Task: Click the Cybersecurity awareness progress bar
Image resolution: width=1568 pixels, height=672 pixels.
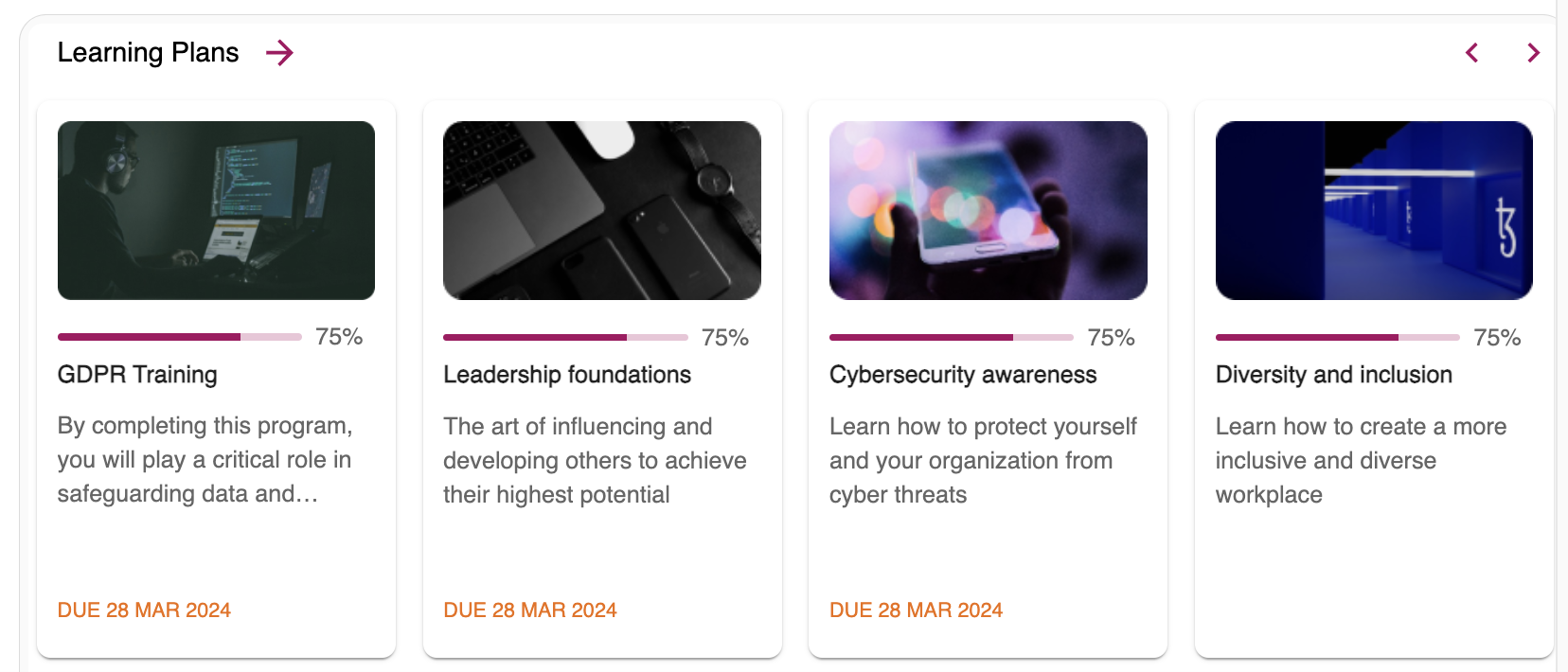Action: click(x=951, y=337)
